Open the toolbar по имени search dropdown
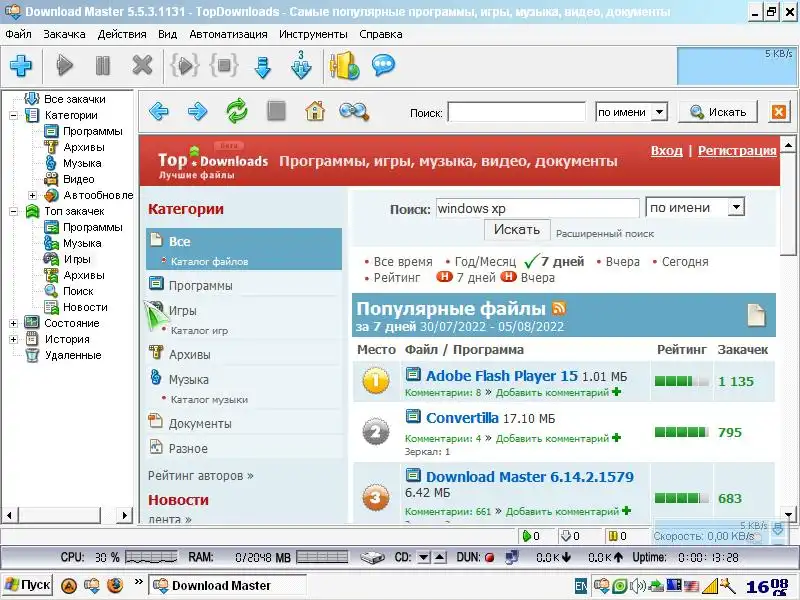 pyautogui.click(x=660, y=112)
